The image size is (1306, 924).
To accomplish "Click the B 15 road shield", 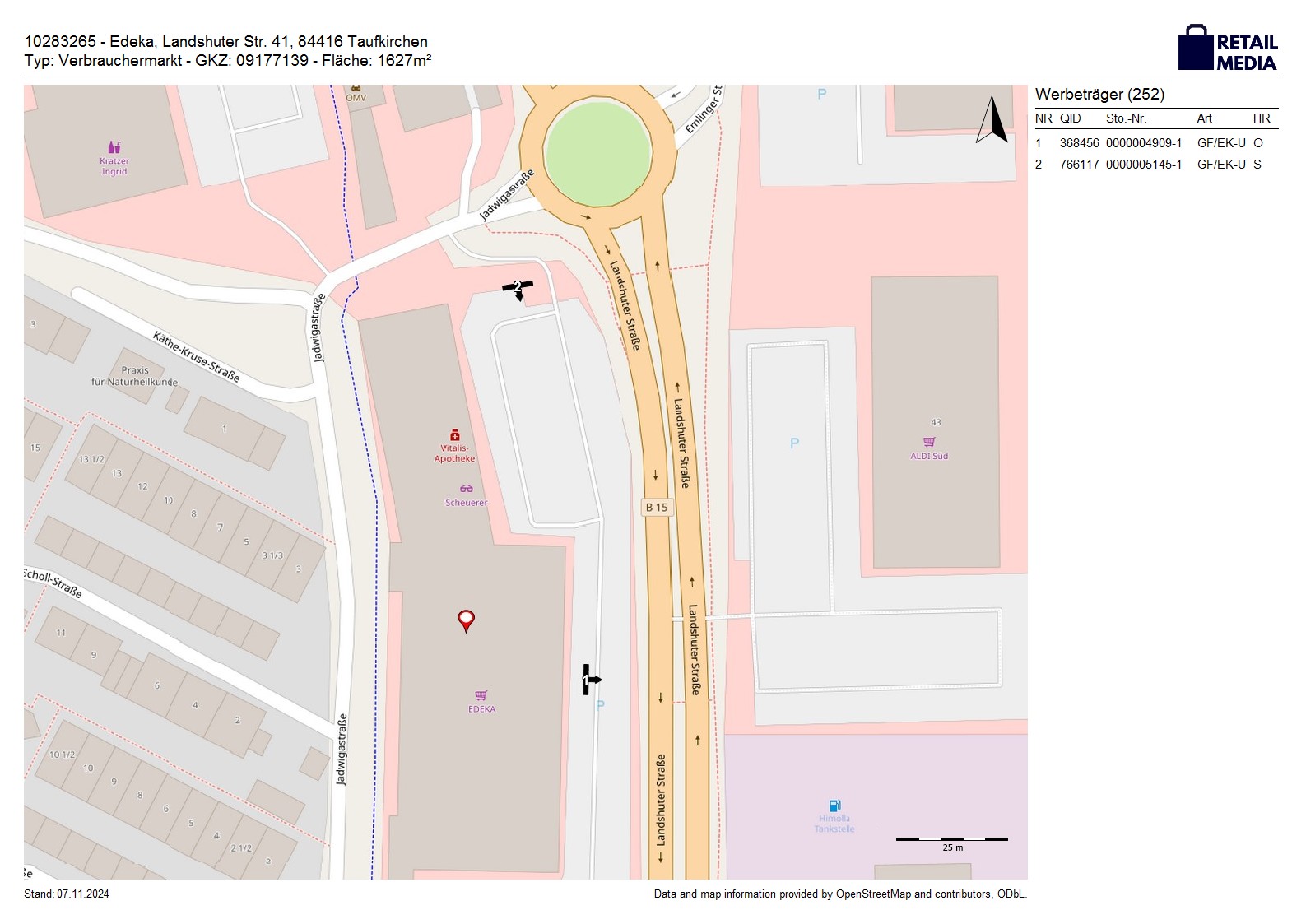I will [x=657, y=508].
